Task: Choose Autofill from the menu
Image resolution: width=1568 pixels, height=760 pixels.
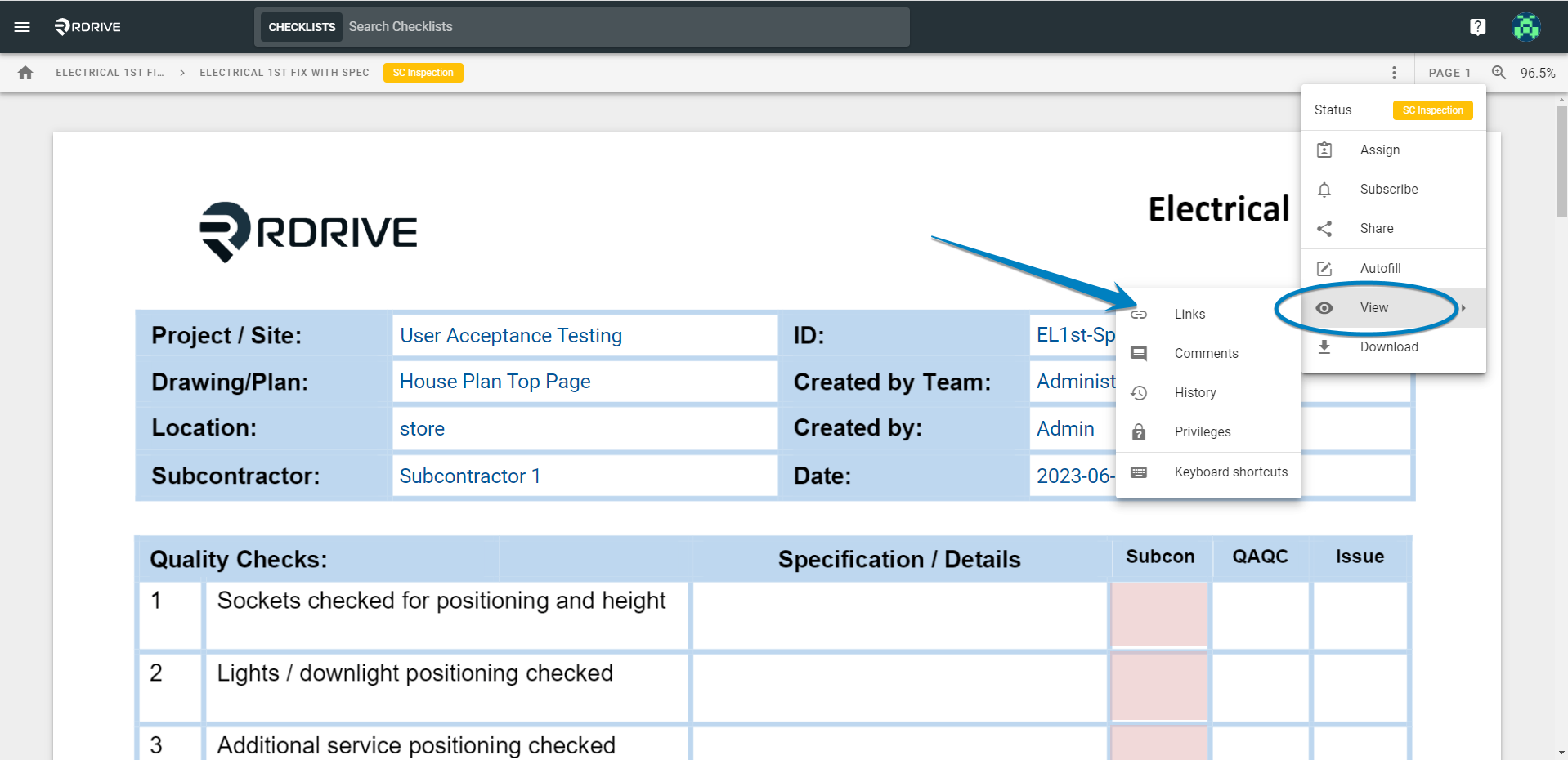Action: pos(1394,269)
